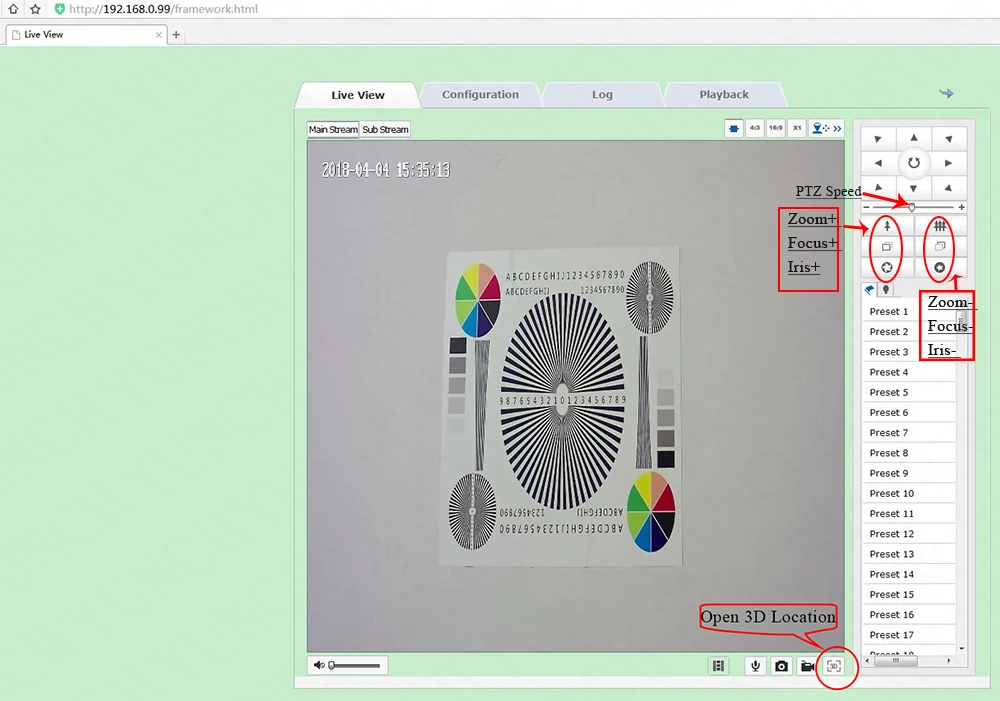This screenshot has height=701, width=1000.
Task: Open the Configuration tab
Action: (x=480, y=94)
